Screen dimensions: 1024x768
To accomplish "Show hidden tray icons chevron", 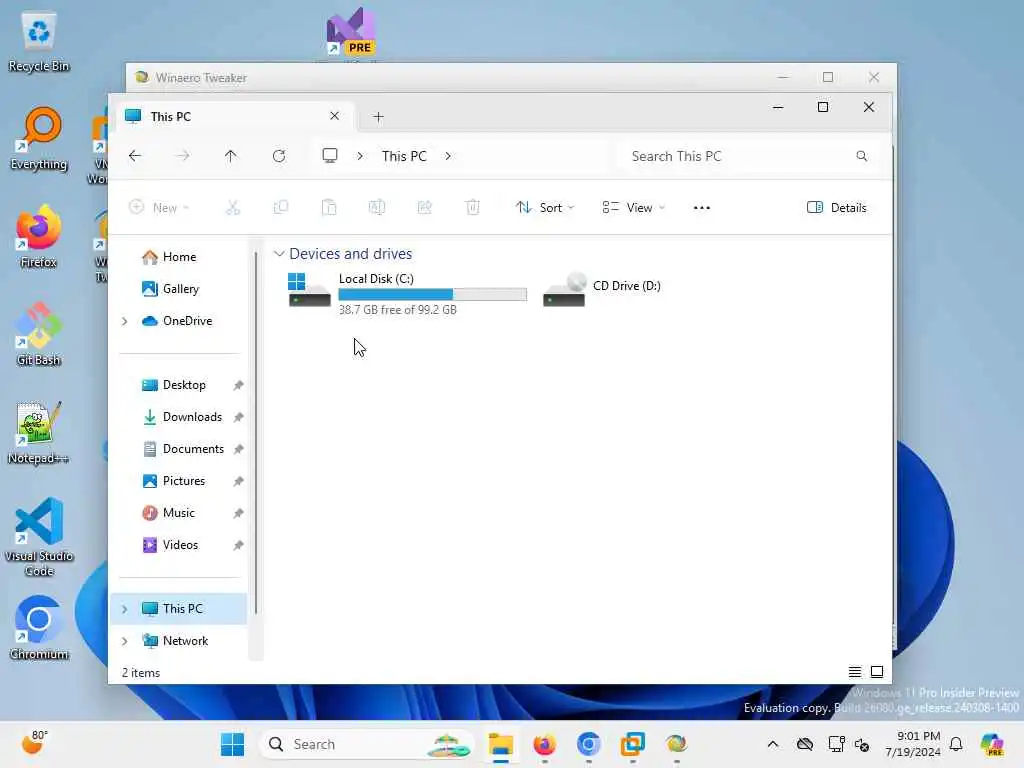I will 773,744.
